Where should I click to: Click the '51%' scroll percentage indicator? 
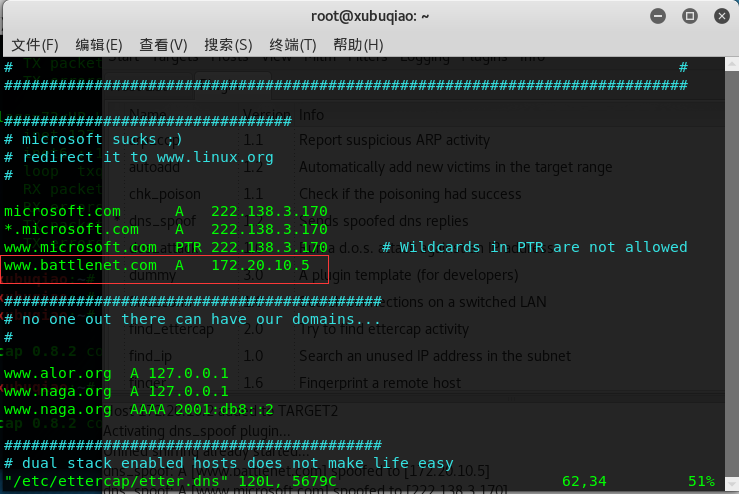click(x=701, y=481)
